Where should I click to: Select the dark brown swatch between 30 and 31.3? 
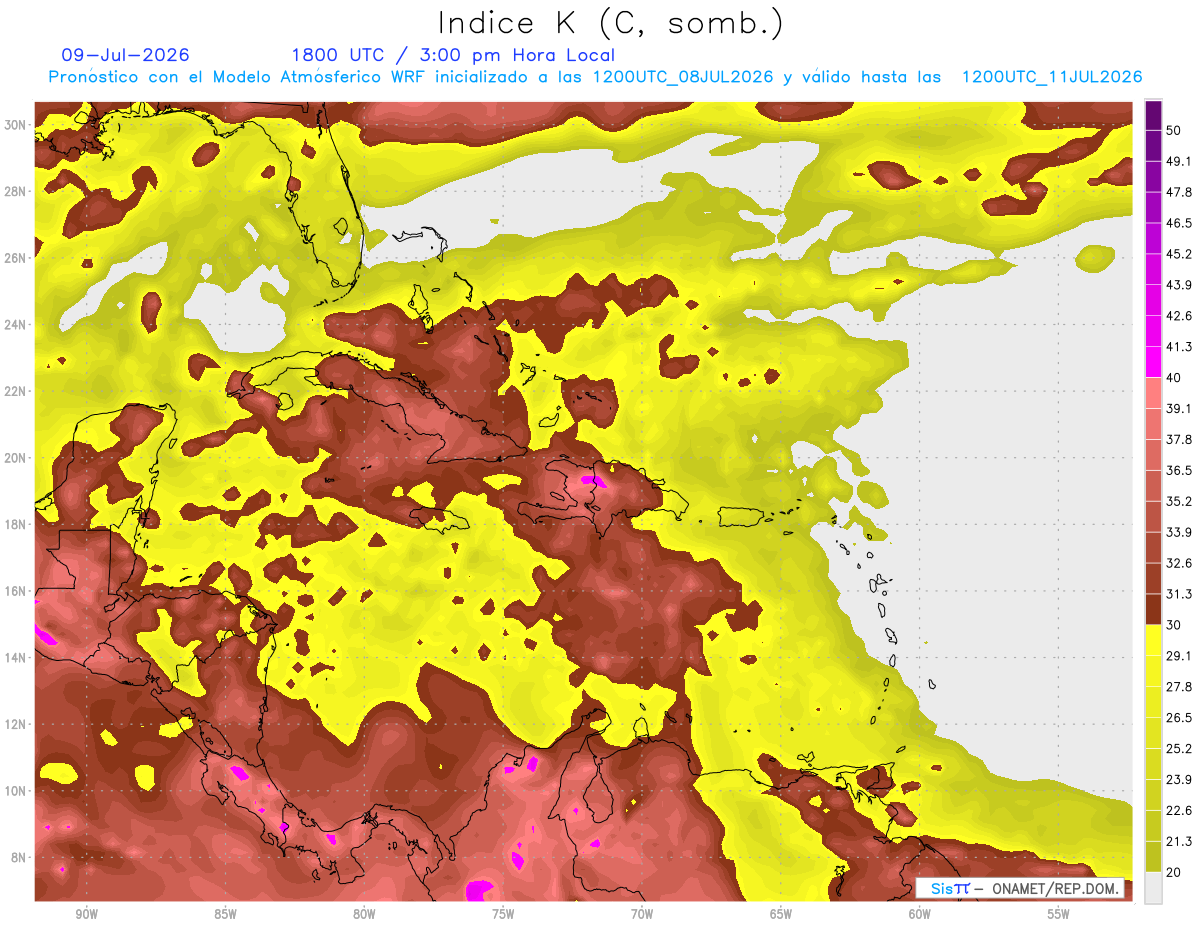click(1153, 610)
